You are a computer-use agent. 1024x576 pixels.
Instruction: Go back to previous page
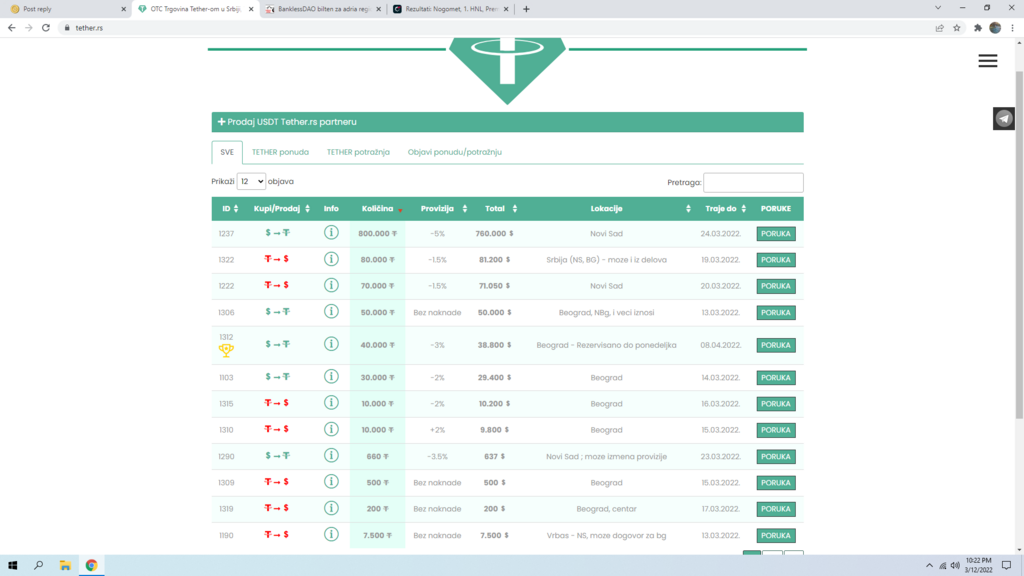pyautogui.click(x=12, y=27)
